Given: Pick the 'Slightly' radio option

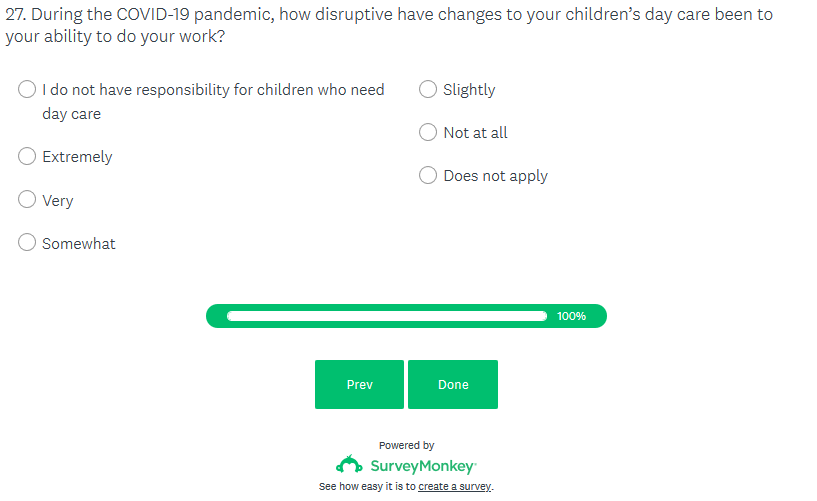Looking at the screenshot, I should tap(428, 89).
